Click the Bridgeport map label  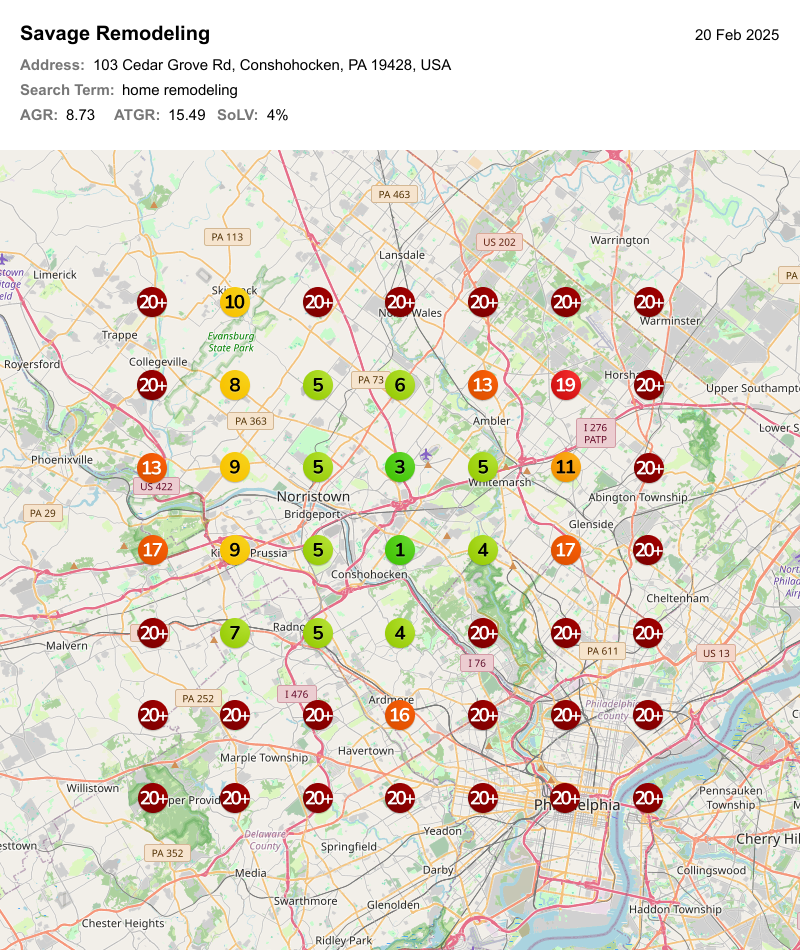coord(312,514)
